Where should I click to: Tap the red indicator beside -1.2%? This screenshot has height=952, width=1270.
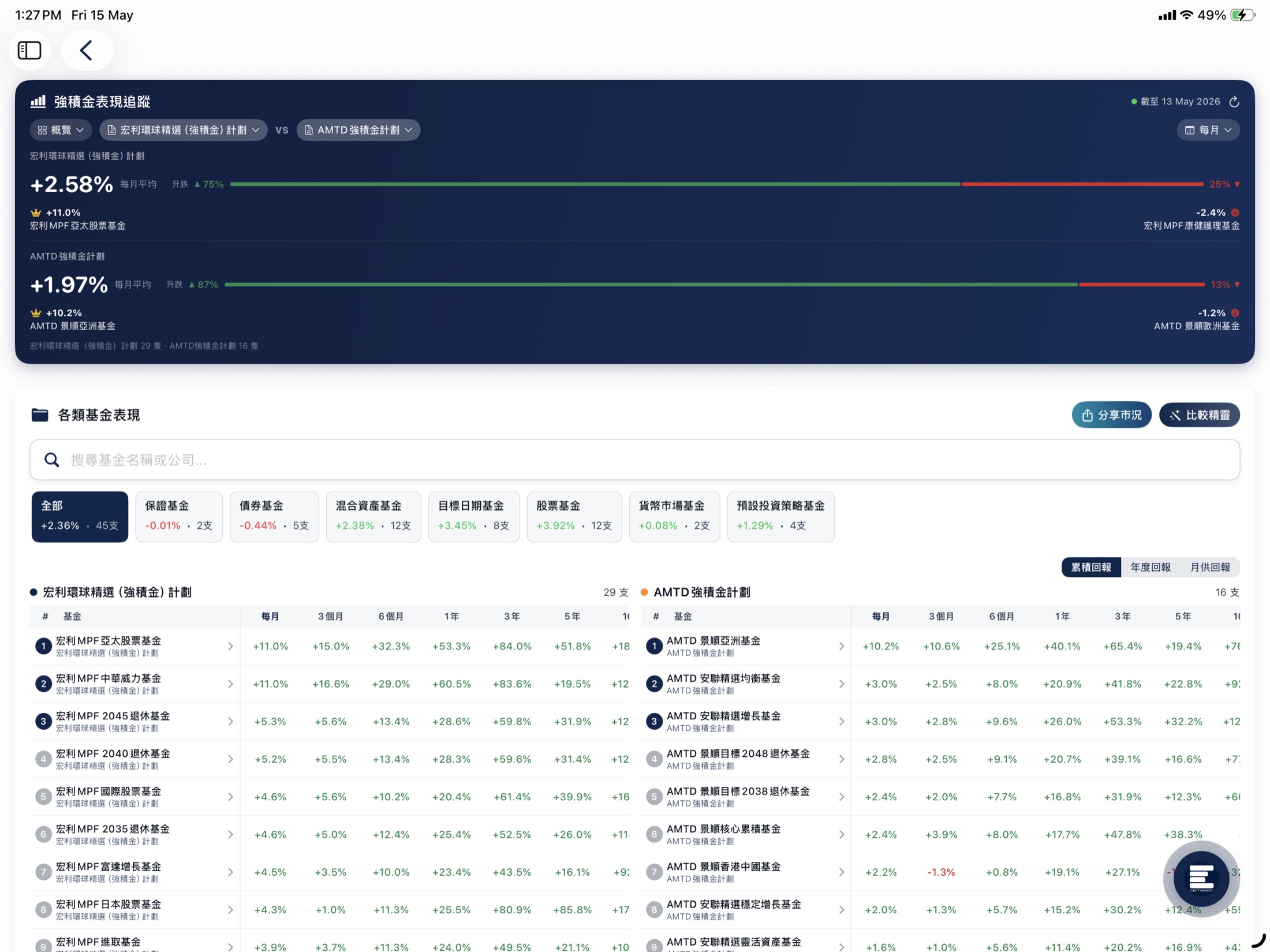[1235, 313]
